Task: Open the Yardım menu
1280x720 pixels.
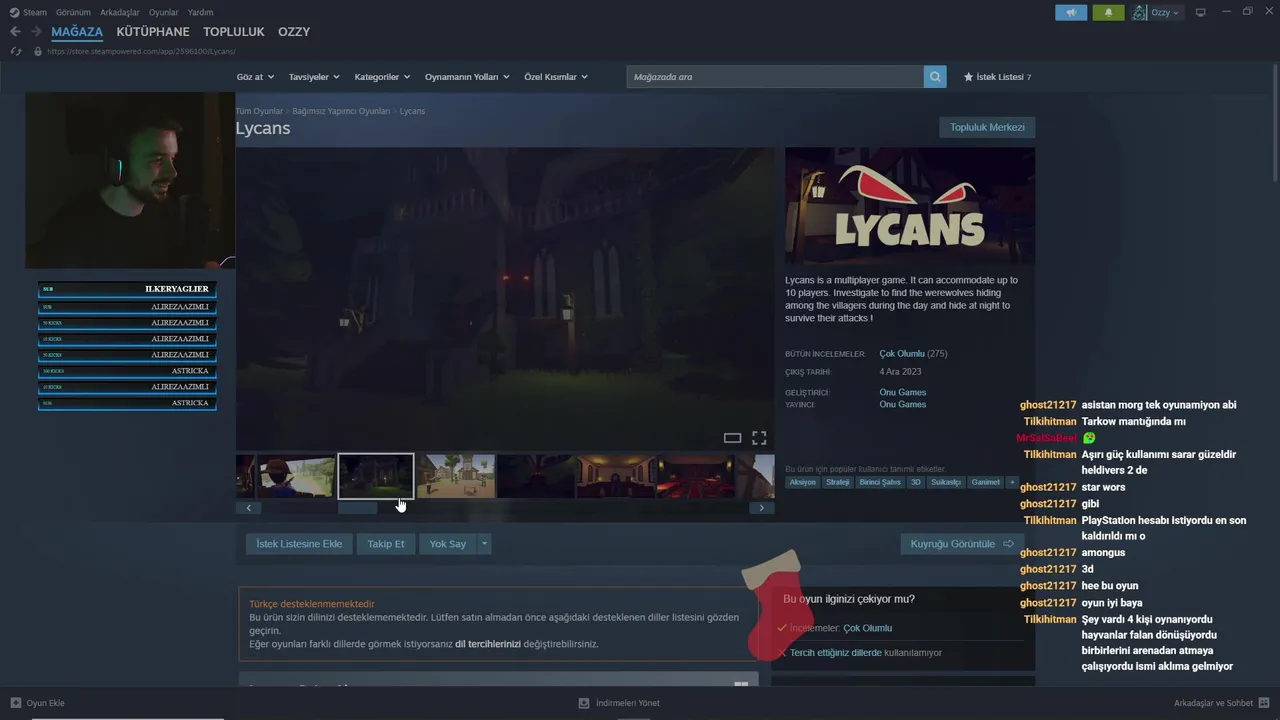Action: click(x=201, y=12)
